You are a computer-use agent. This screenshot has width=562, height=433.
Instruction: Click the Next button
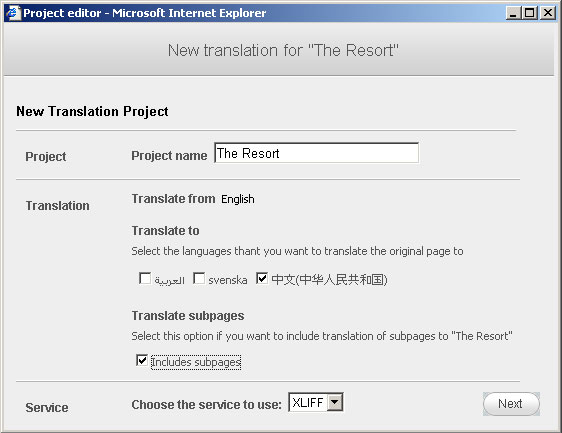pyautogui.click(x=511, y=404)
